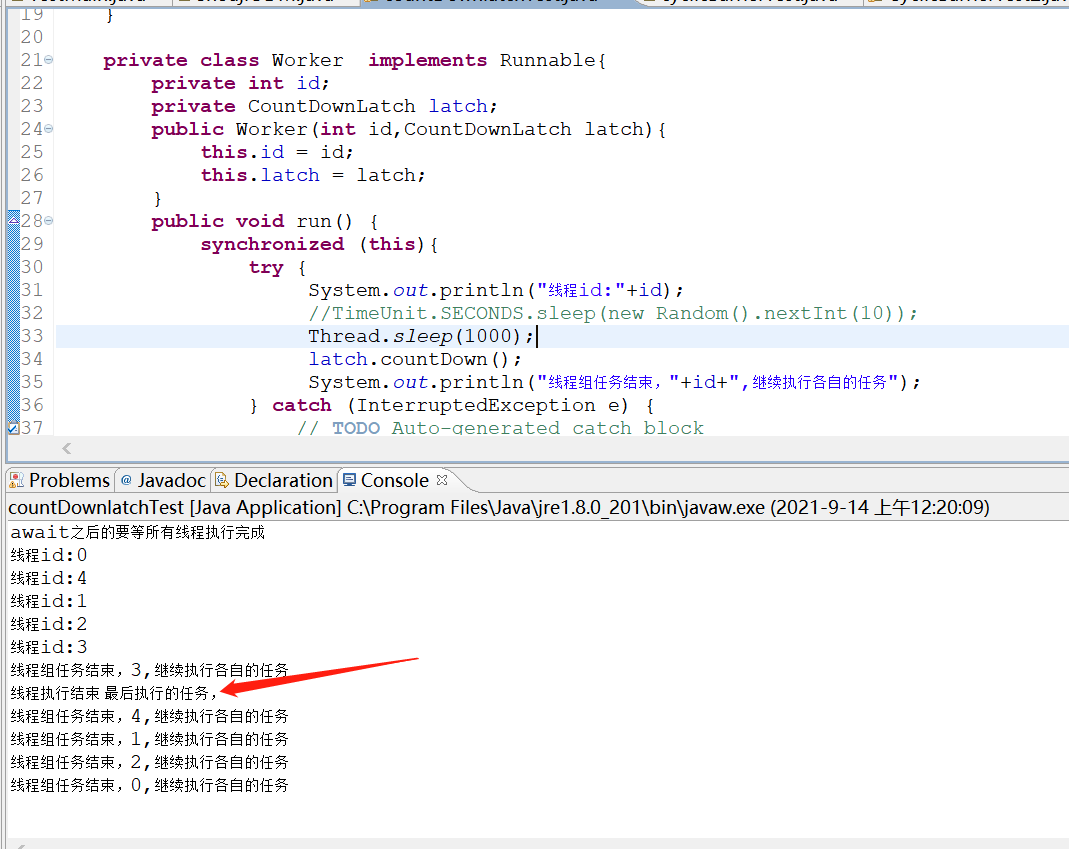1069x849 pixels.
Task: Click the commented TimeUnit.SECONDS.sleep line
Action: 613,313
